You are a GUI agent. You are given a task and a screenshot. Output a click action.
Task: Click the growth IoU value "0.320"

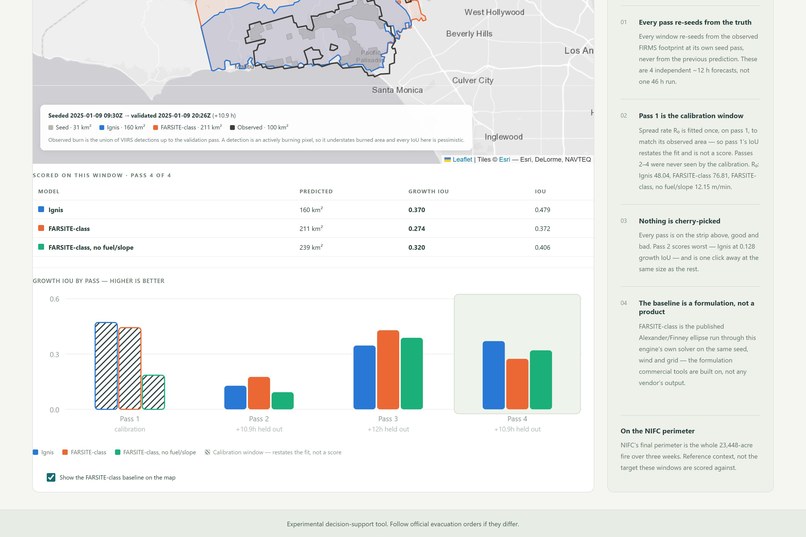417,247
